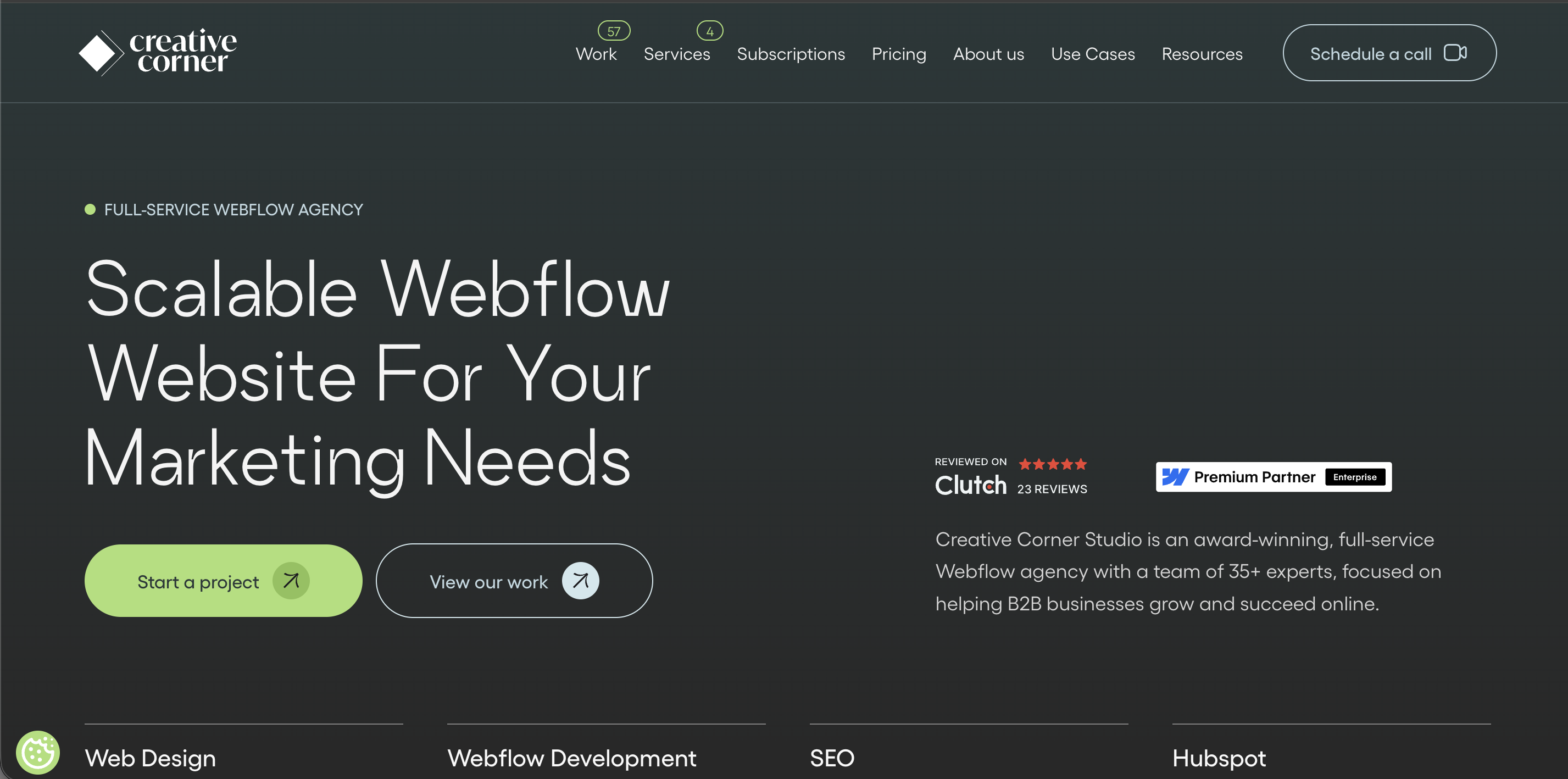The width and height of the screenshot is (1568, 779).
Task: Click the 23 Reviews text
Action: click(x=1052, y=489)
